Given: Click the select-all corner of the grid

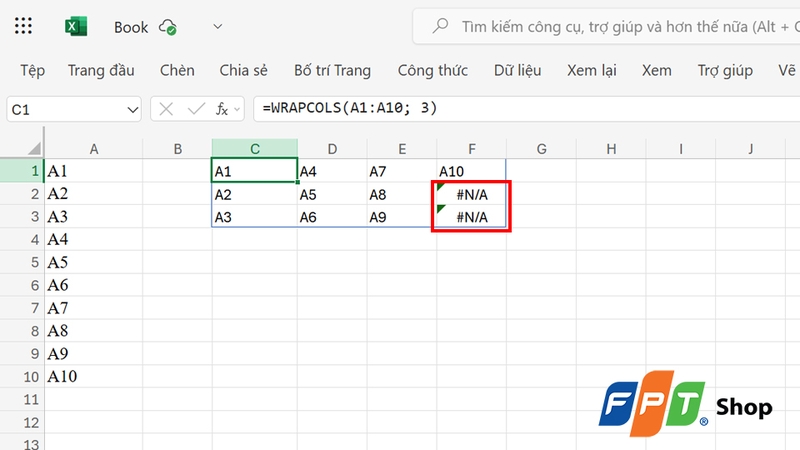Looking at the screenshot, I should tap(21, 149).
